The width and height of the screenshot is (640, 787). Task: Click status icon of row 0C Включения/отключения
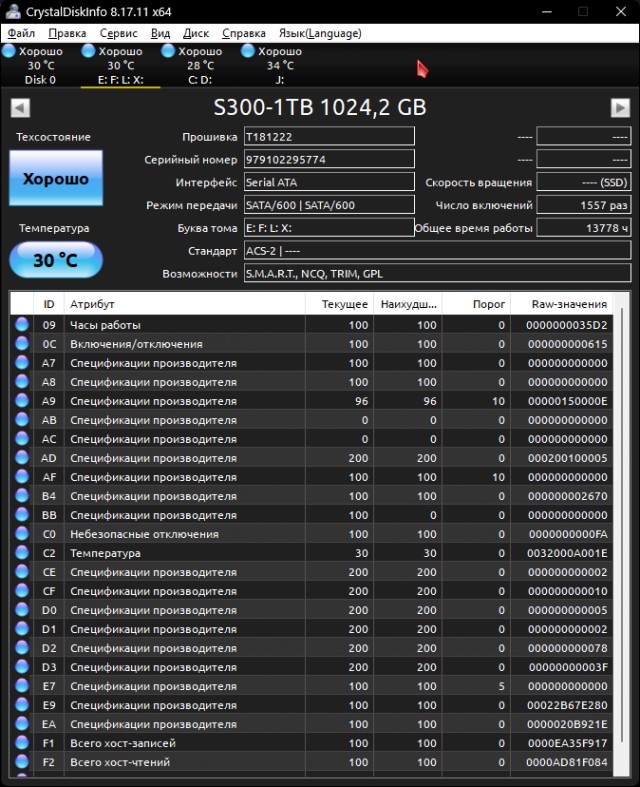22,344
